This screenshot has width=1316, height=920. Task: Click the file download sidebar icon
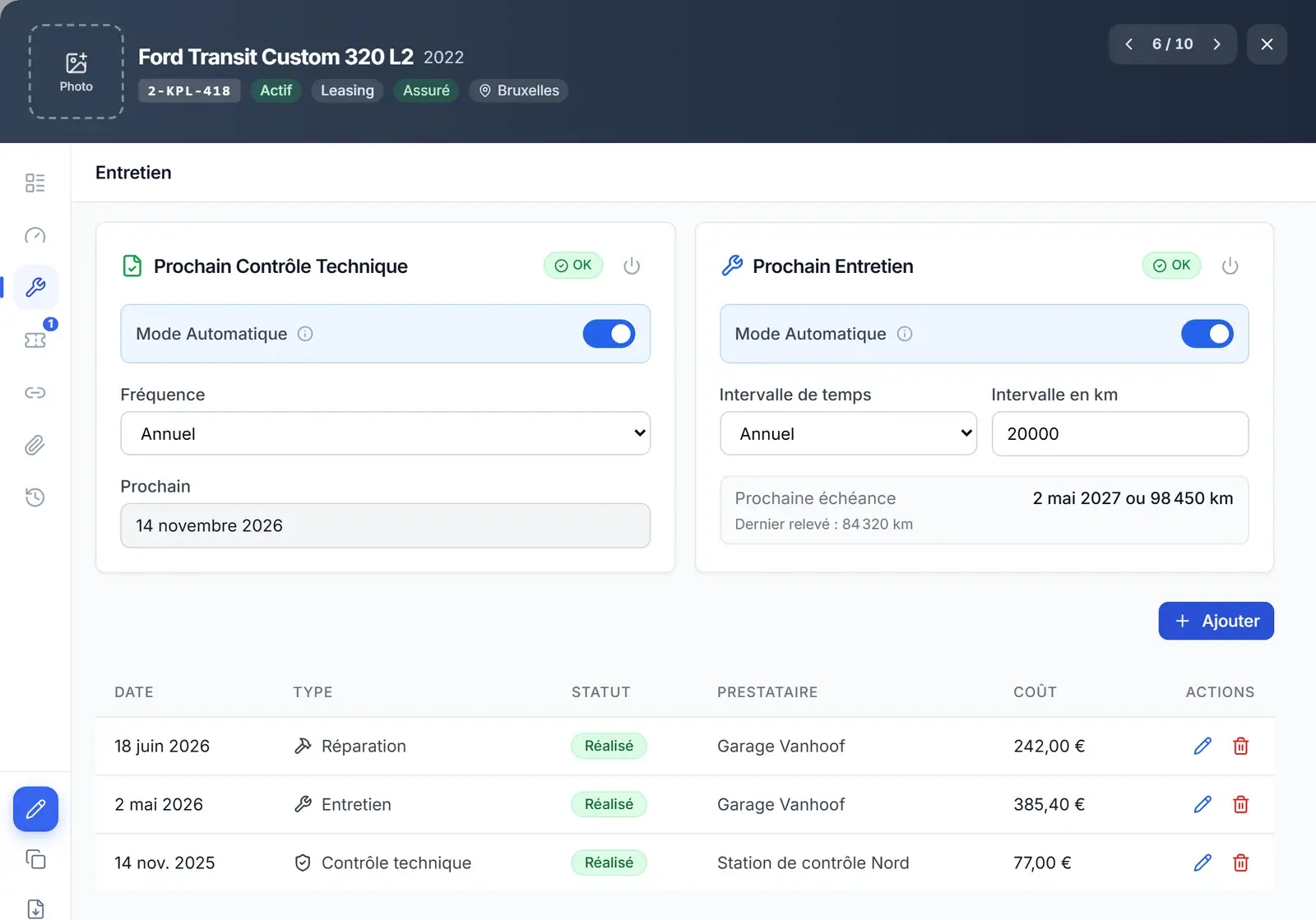[35, 908]
